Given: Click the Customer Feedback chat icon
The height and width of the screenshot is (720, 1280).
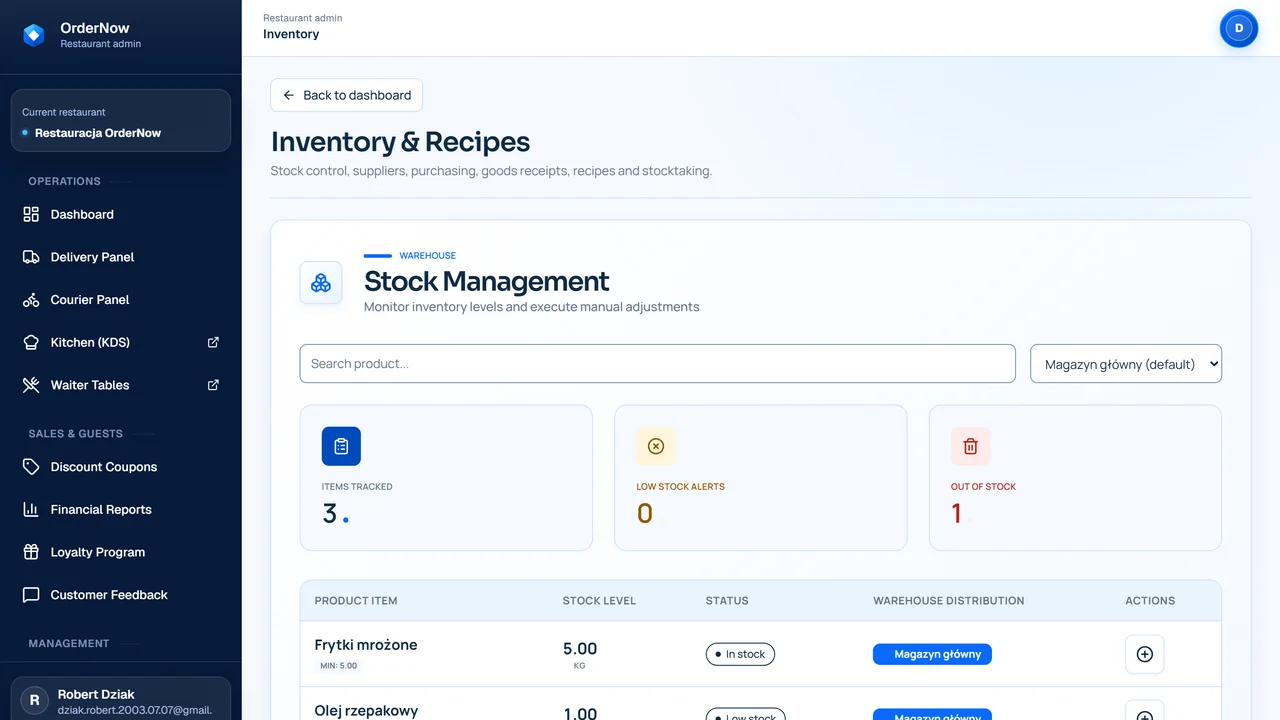Looking at the screenshot, I should (31, 595).
